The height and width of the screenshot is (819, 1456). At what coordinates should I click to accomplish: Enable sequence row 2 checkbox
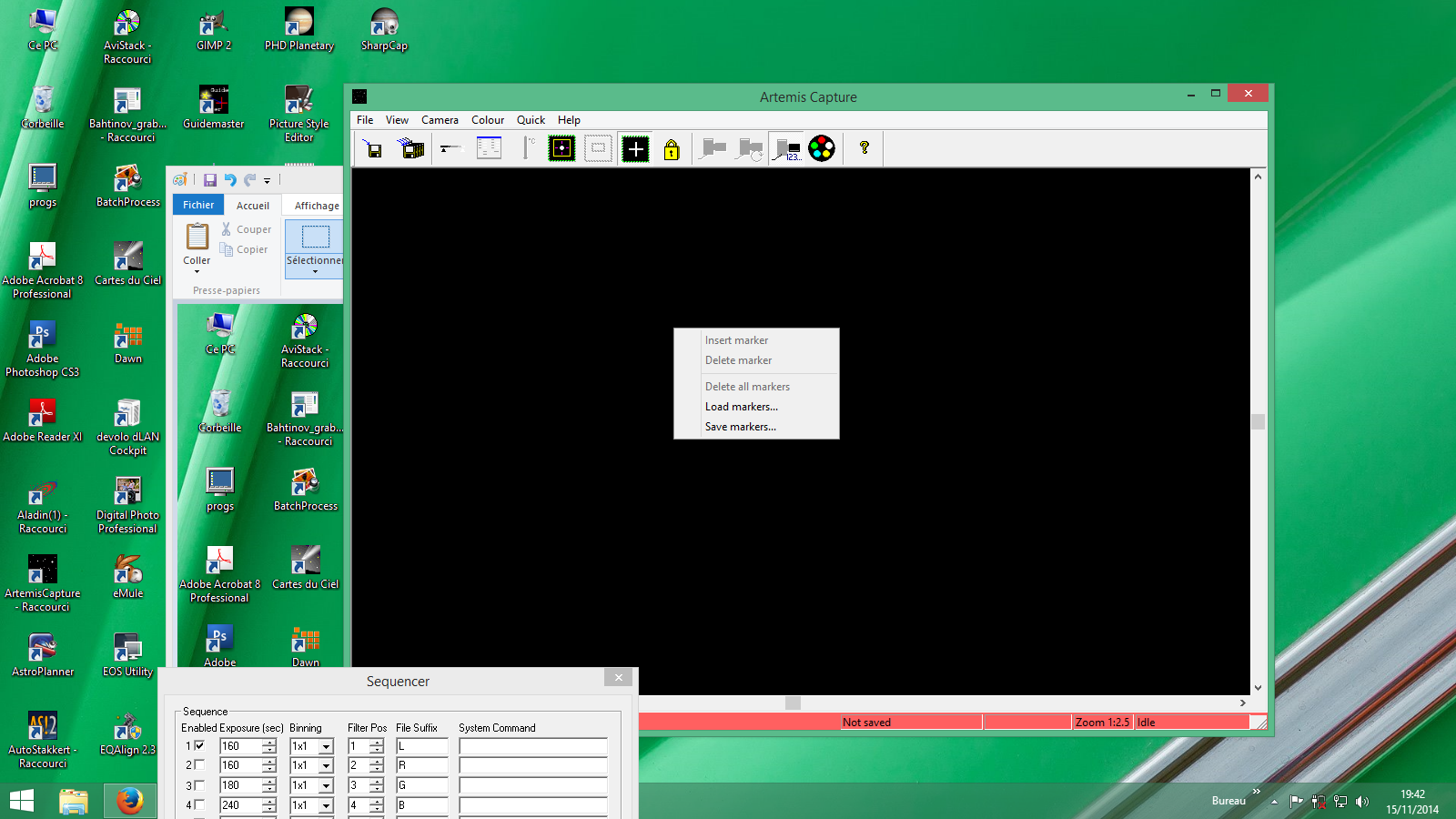point(199,765)
